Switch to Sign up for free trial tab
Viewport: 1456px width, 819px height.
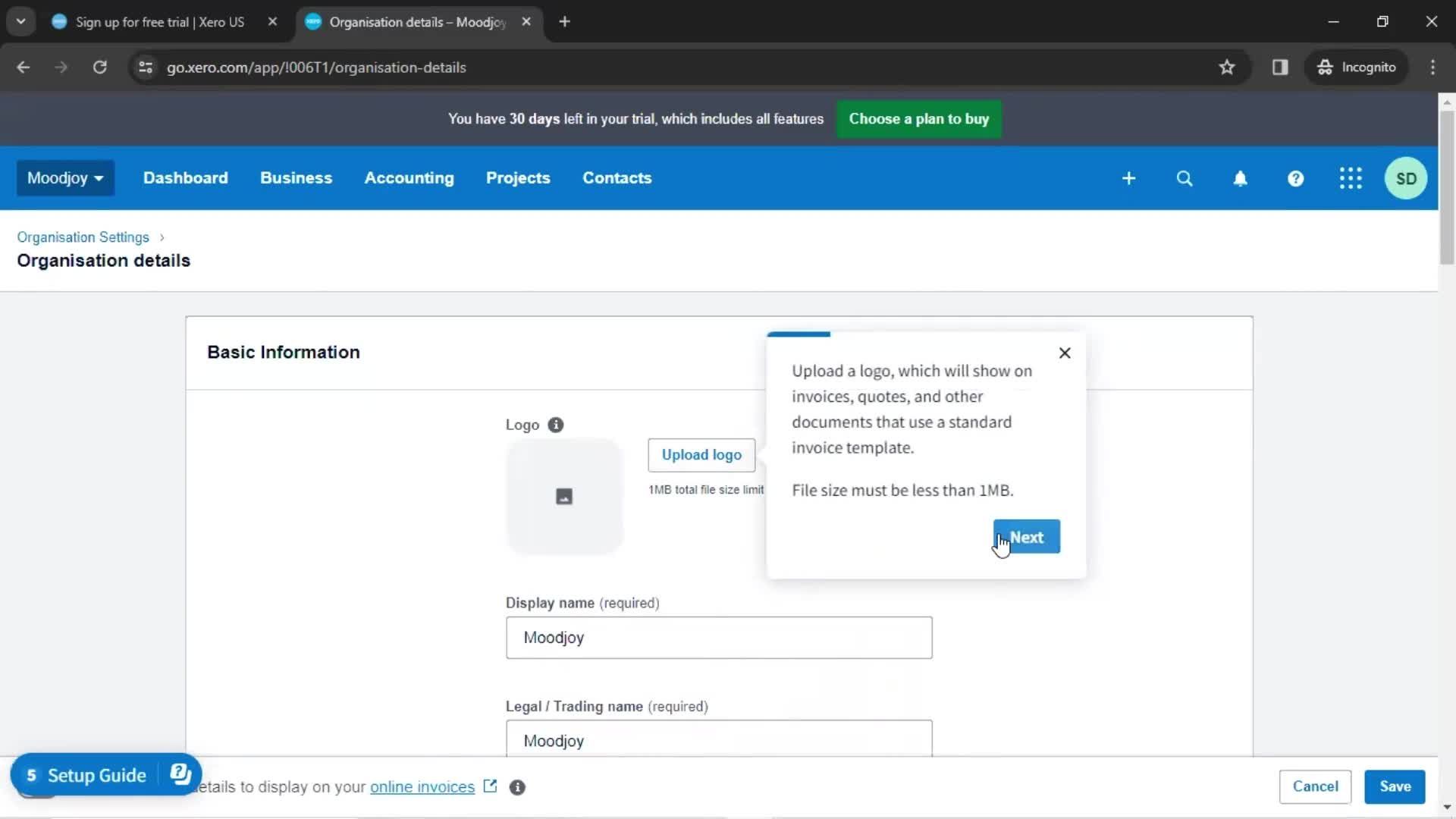(x=160, y=22)
